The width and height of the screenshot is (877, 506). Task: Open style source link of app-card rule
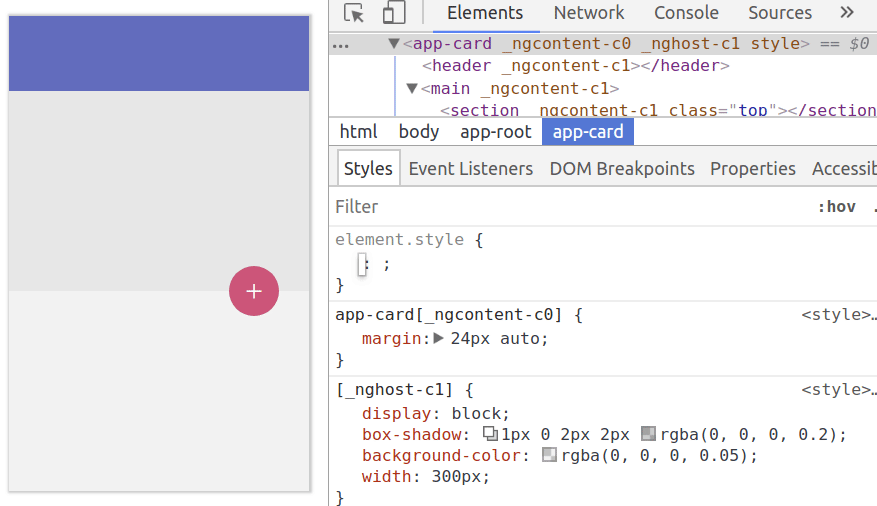coord(838,315)
